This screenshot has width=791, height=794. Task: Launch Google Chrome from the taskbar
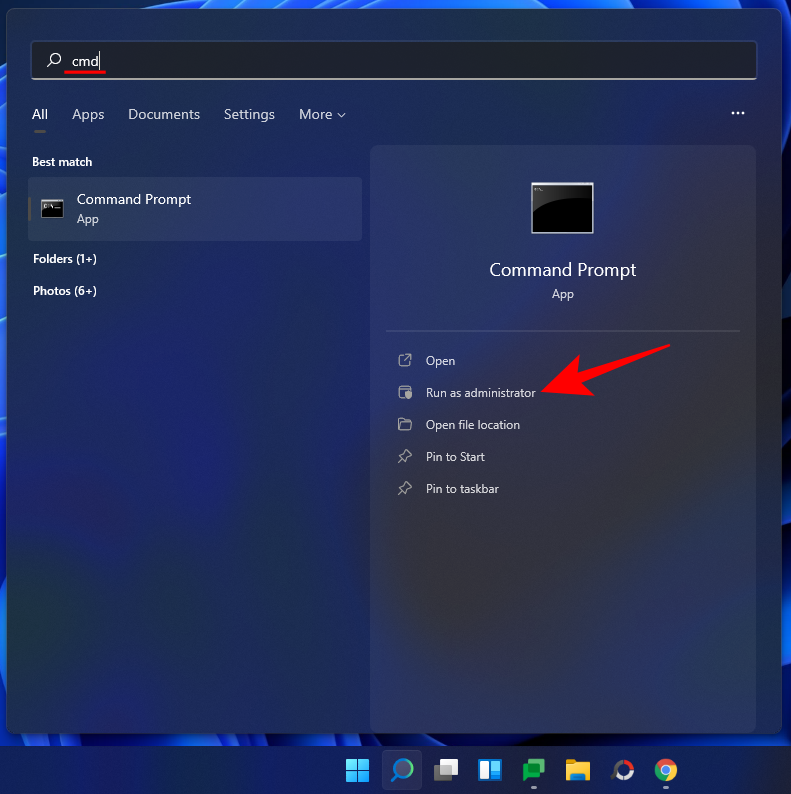[666, 770]
